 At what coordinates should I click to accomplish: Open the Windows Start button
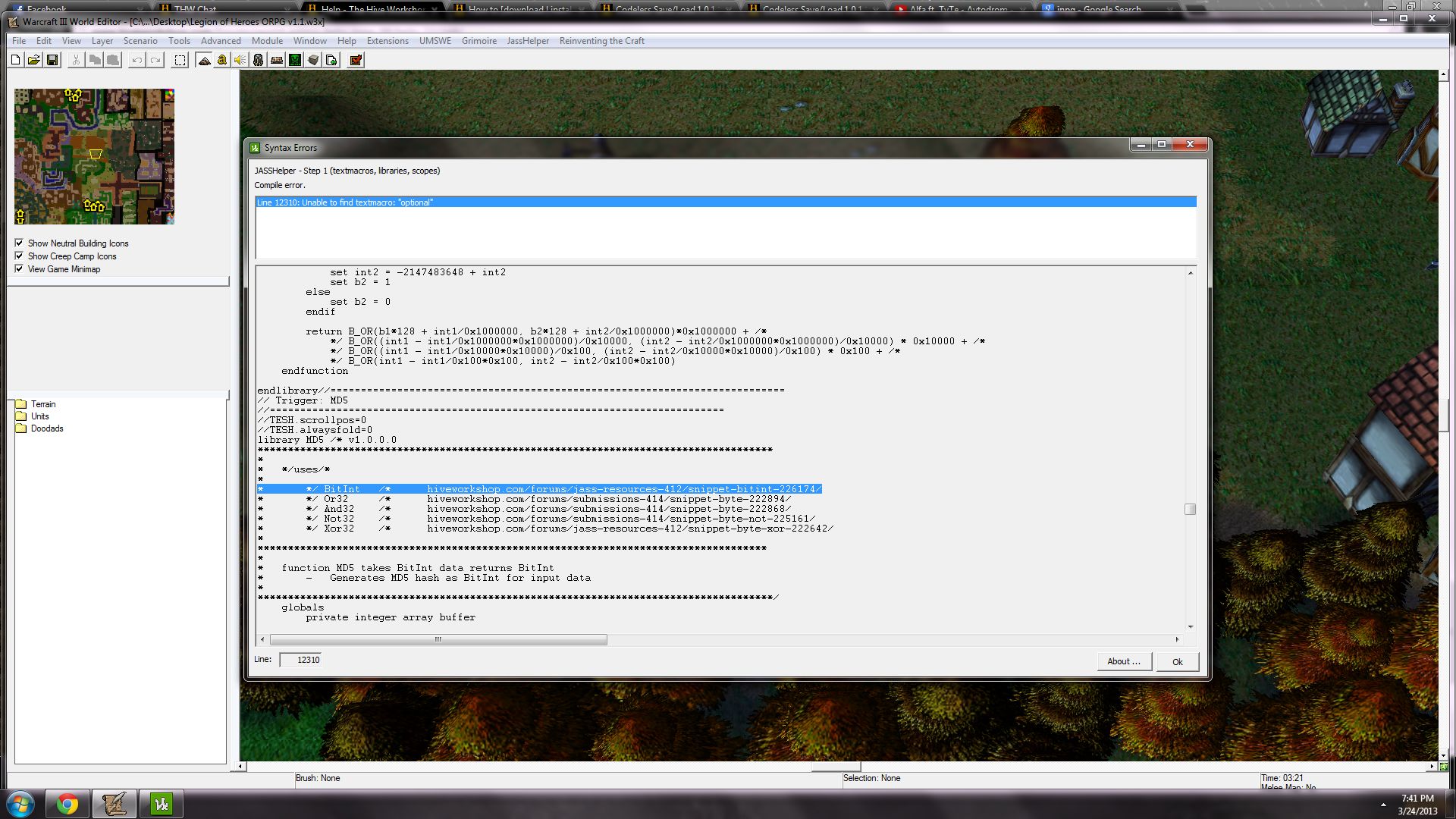click(x=20, y=804)
